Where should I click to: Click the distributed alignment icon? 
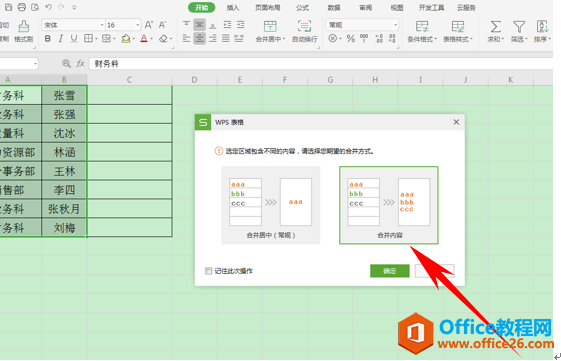(239, 38)
